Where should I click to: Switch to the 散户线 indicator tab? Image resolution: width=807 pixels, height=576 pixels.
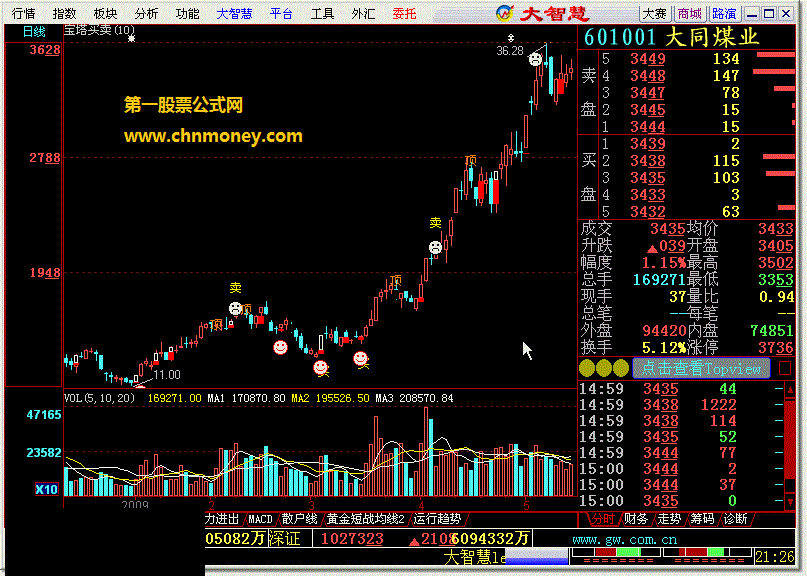coord(299,519)
